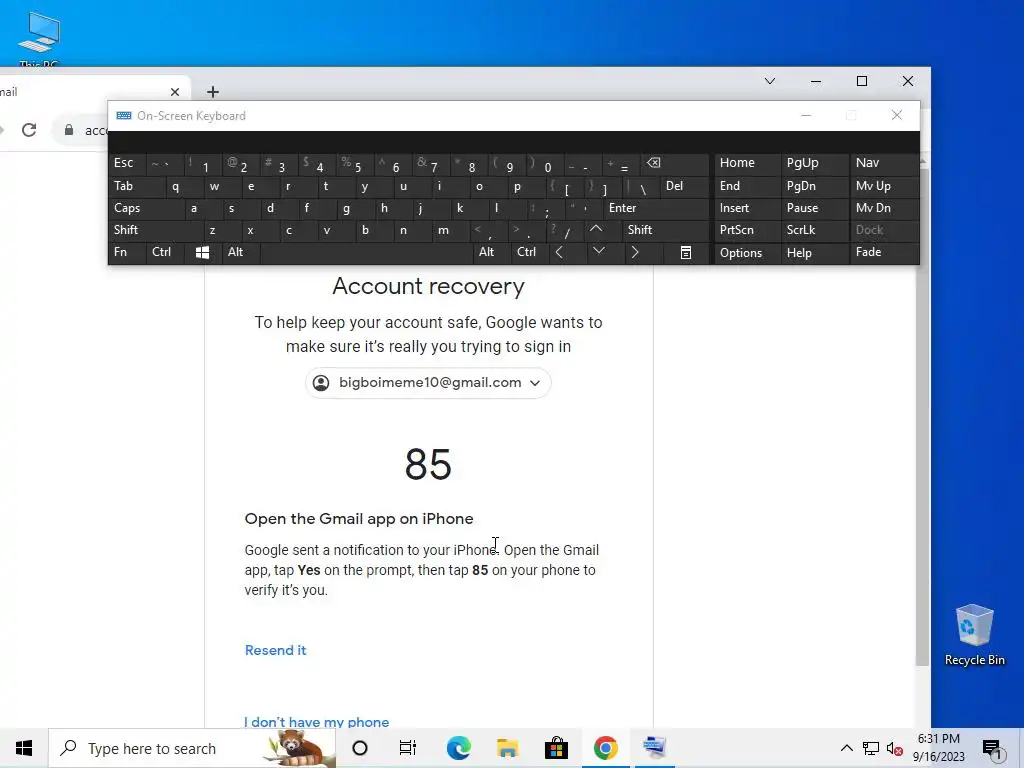Open Task View in taskbar
The width and height of the screenshot is (1024, 768).
coord(408,748)
